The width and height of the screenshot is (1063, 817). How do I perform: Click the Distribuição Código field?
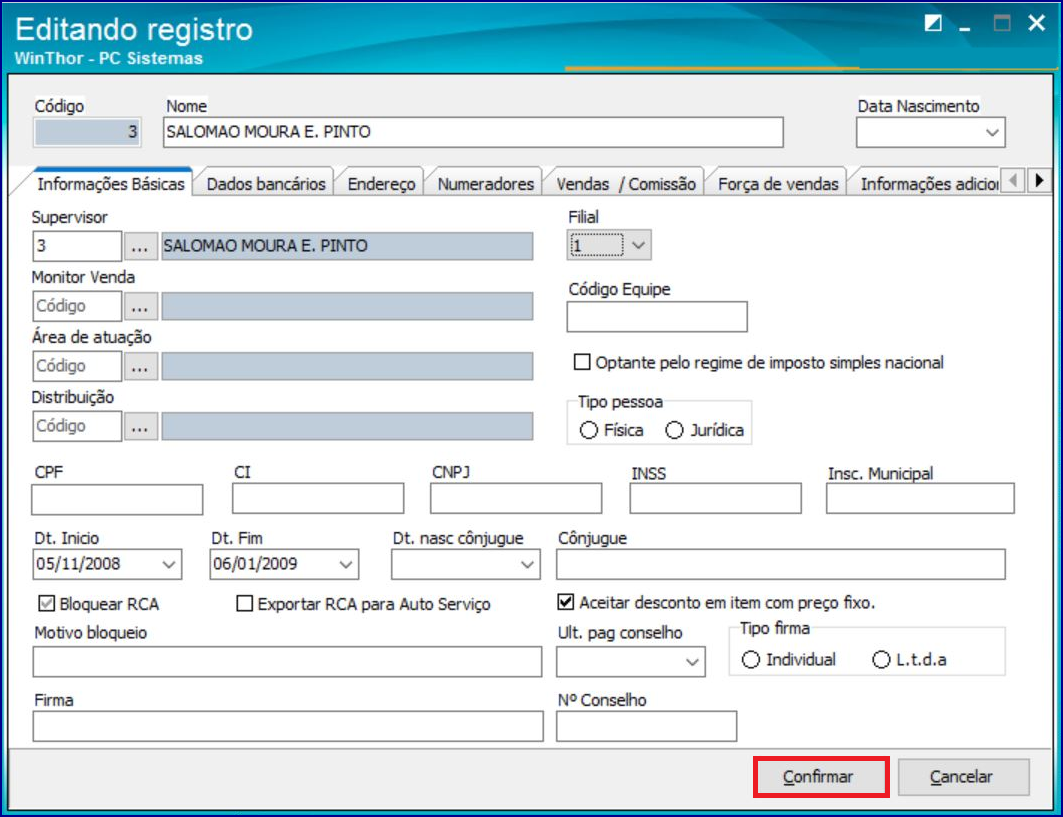77,426
